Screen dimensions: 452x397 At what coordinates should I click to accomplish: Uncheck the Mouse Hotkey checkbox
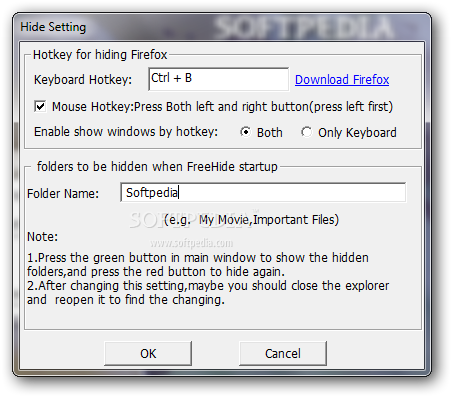[x=40, y=107]
